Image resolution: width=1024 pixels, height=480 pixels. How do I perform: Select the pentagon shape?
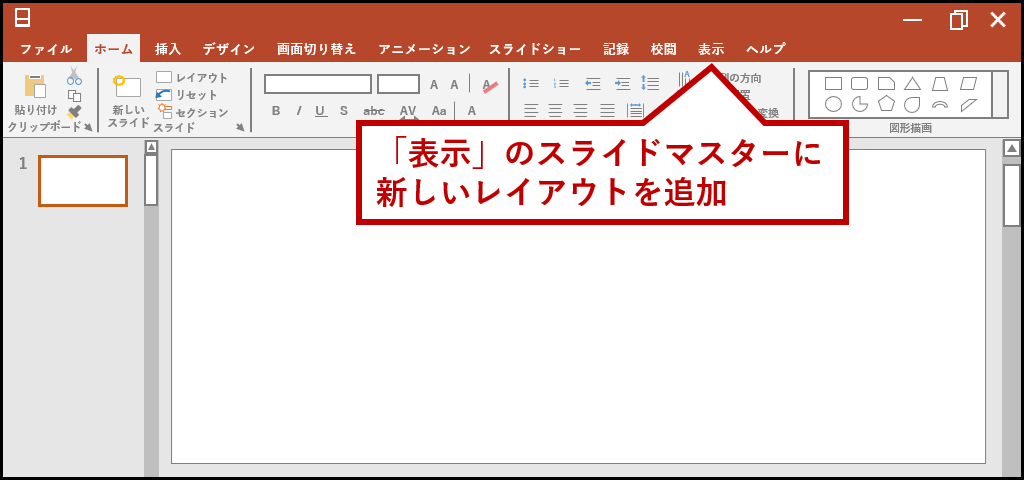point(886,104)
